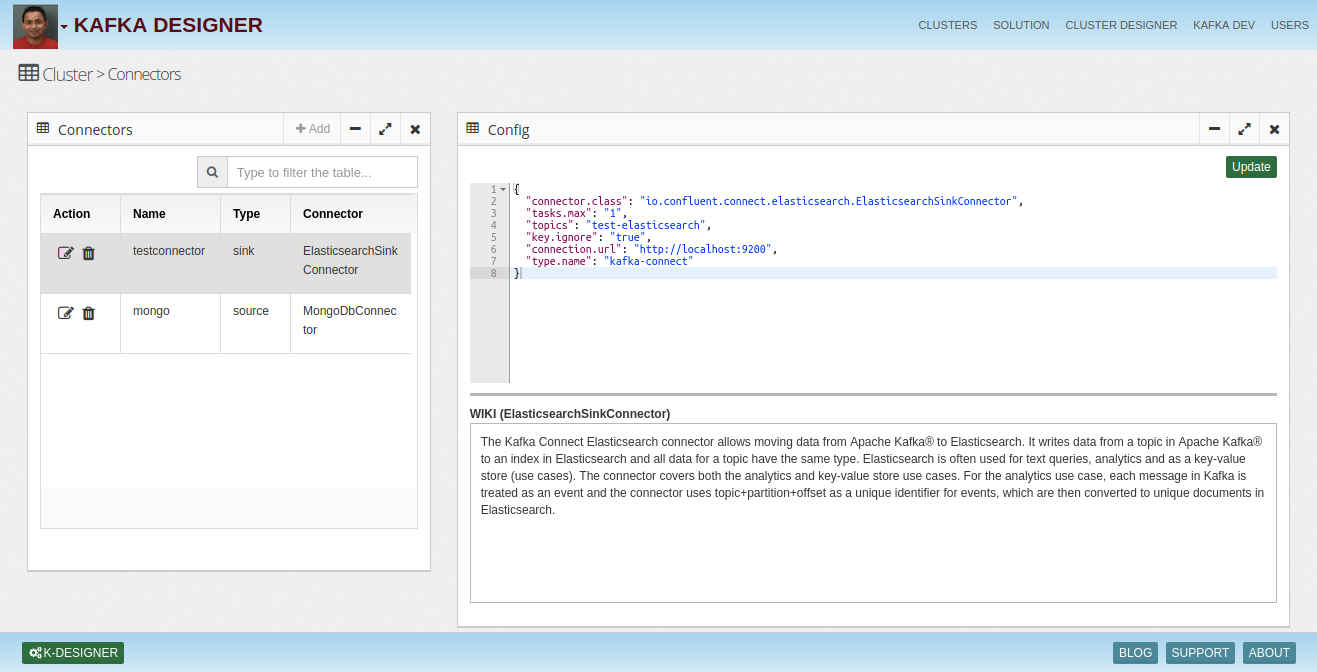The width and height of the screenshot is (1317, 672).
Task: Click edit icon for mongo connector
Action: click(66, 314)
